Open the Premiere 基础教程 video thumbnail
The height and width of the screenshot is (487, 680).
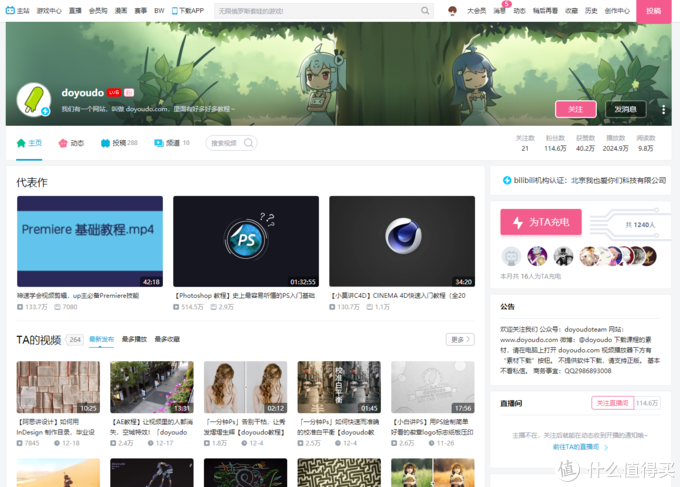coord(89,241)
